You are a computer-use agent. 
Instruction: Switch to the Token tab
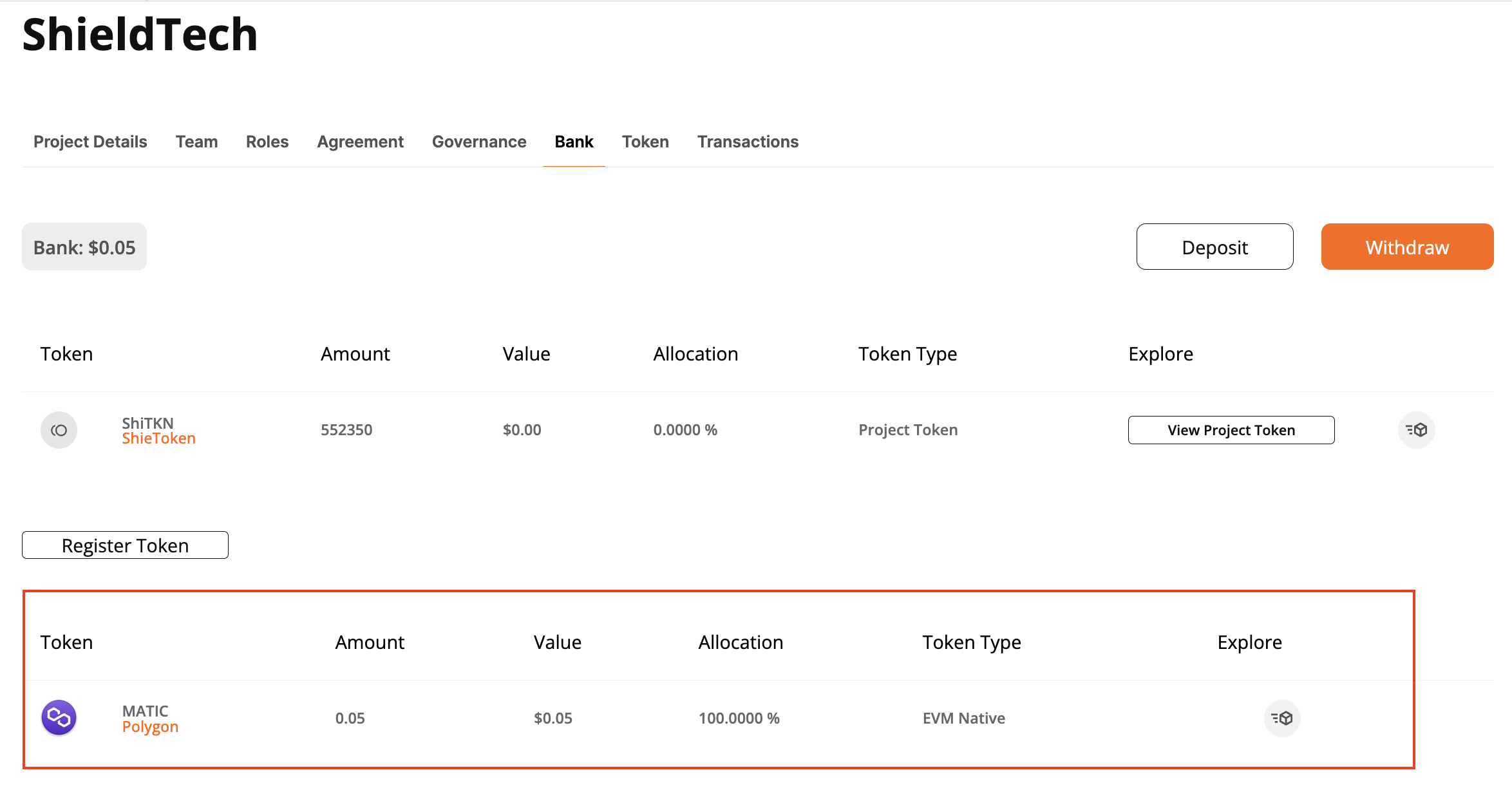646,141
